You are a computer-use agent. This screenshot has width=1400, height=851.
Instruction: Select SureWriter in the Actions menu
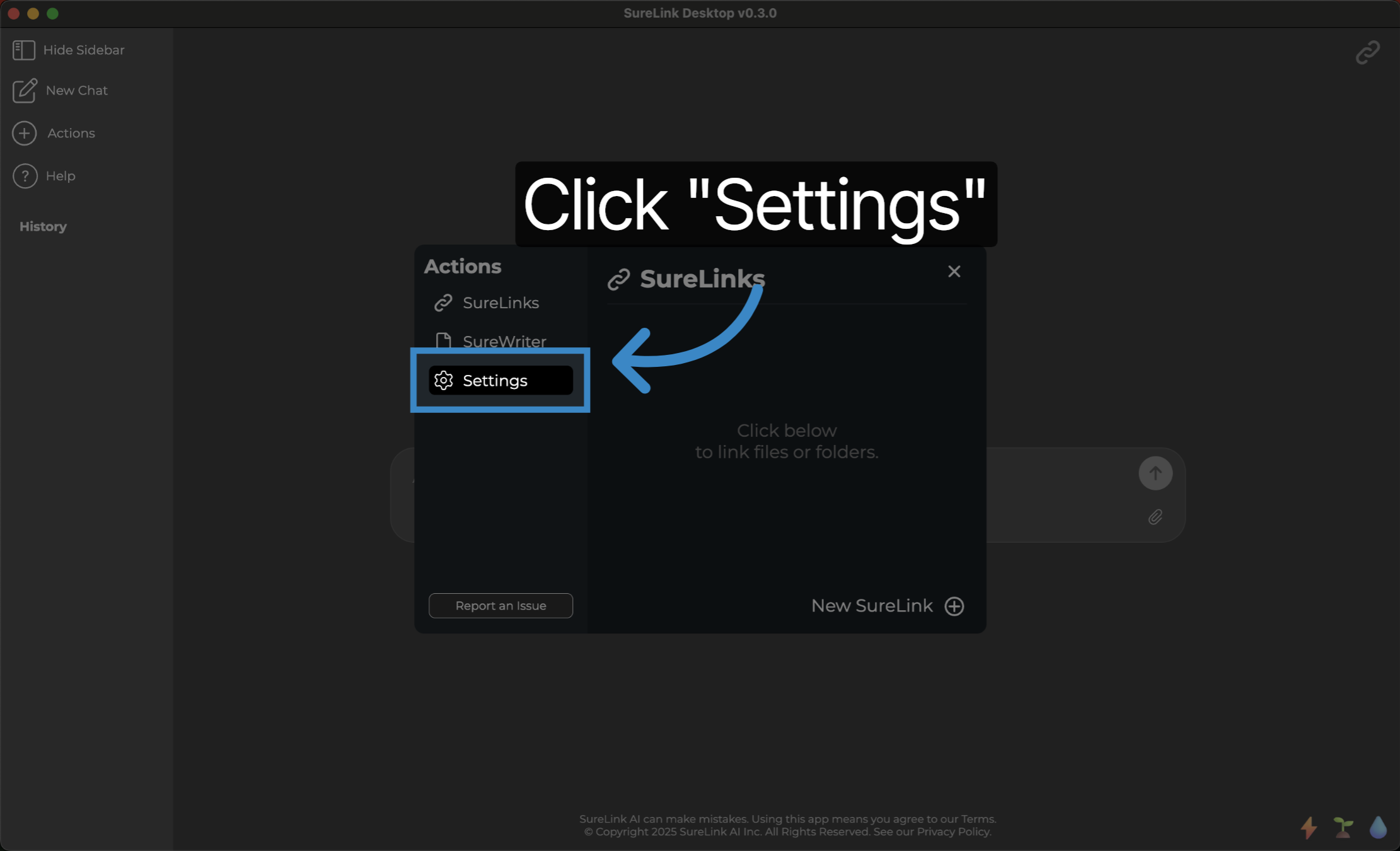coord(500,341)
